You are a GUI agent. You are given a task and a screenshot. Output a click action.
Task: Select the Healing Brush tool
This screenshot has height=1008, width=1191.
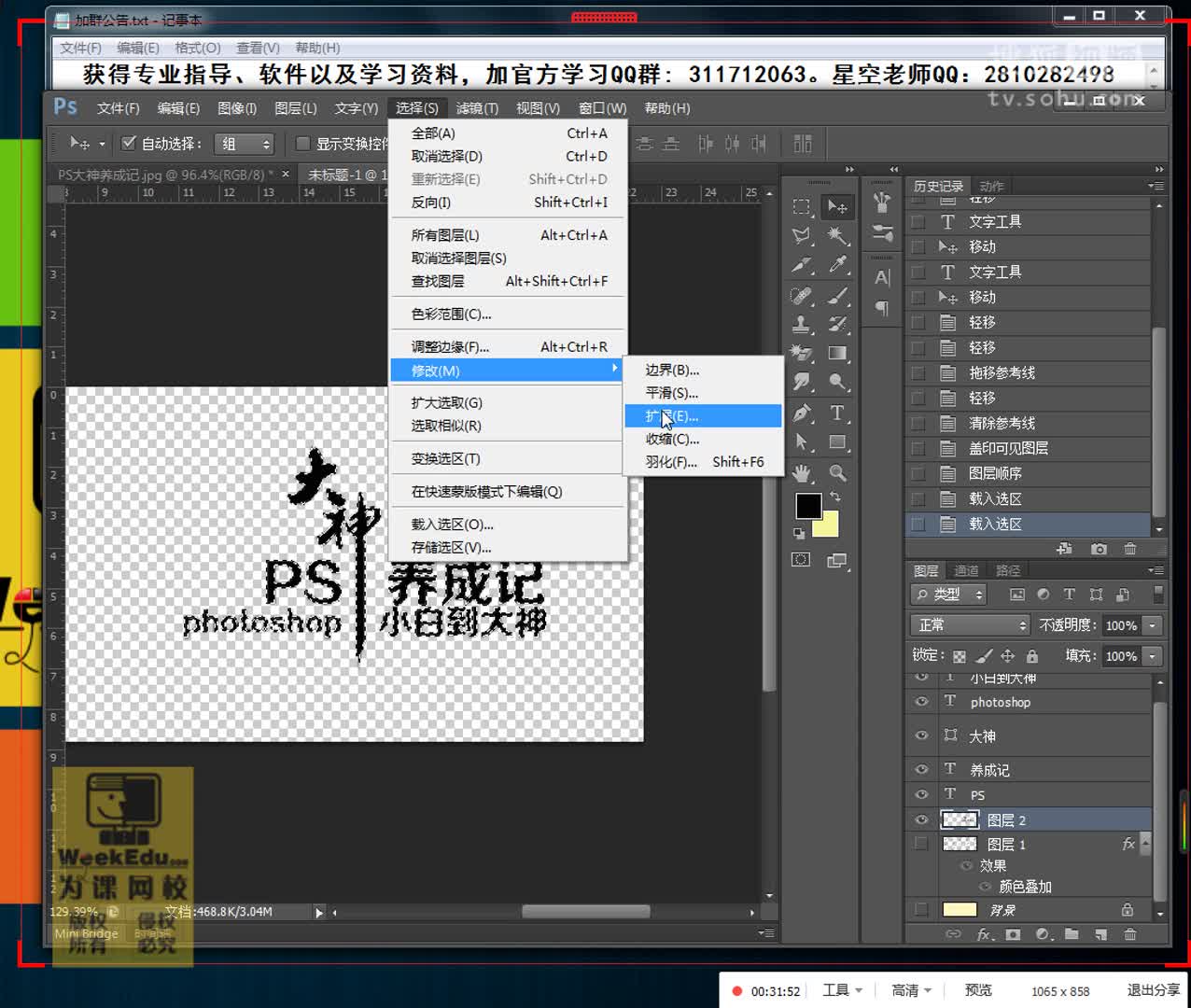click(802, 296)
